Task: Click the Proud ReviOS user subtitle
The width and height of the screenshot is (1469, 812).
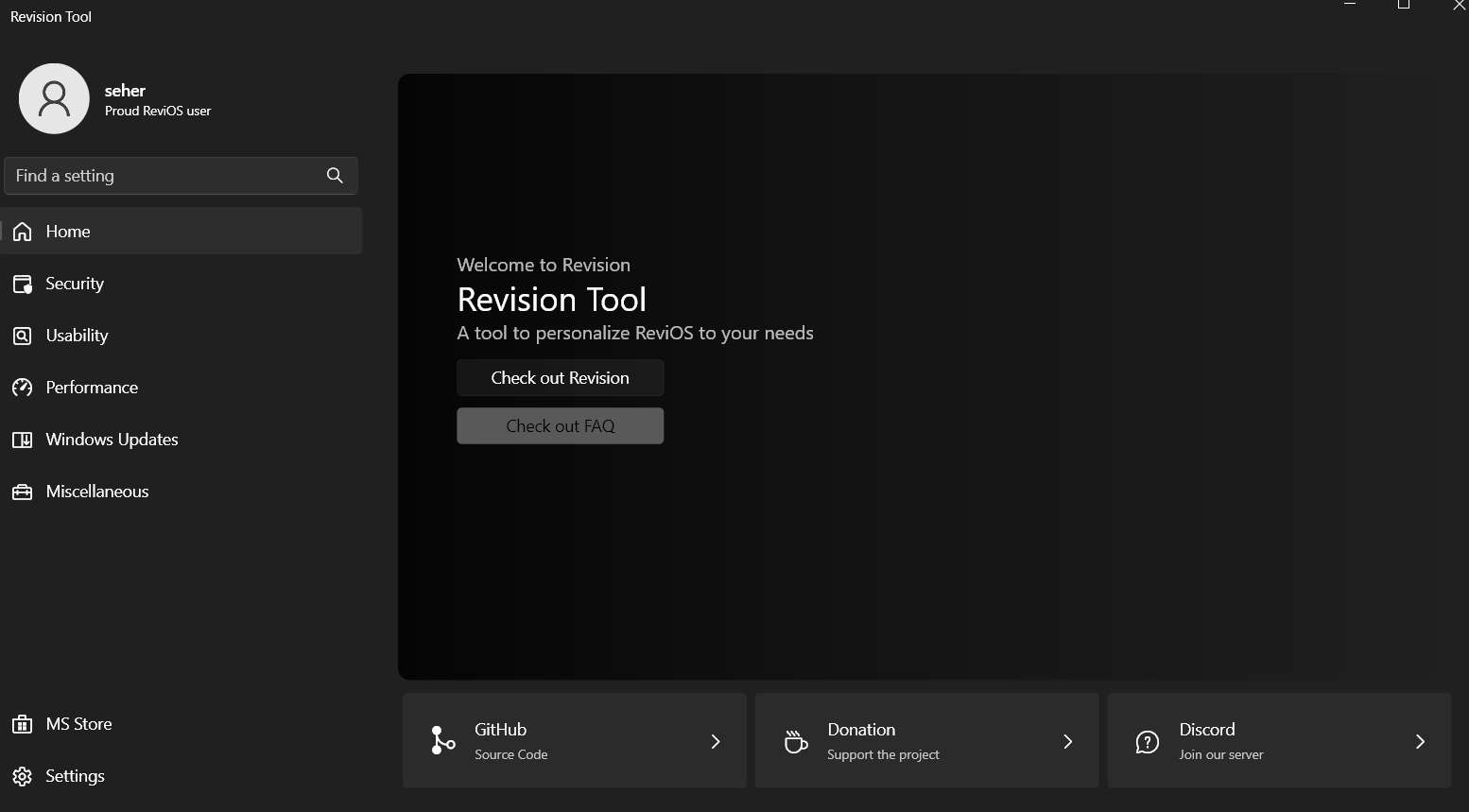Action: 158,111
